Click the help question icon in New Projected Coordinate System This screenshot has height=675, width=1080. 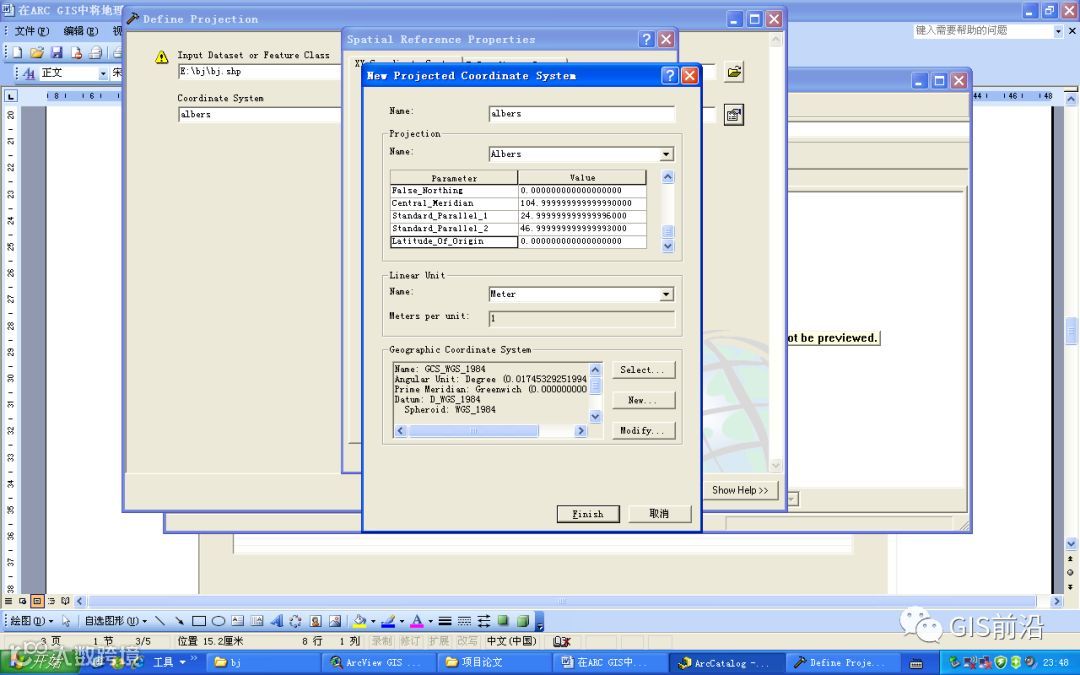point(669,75)
